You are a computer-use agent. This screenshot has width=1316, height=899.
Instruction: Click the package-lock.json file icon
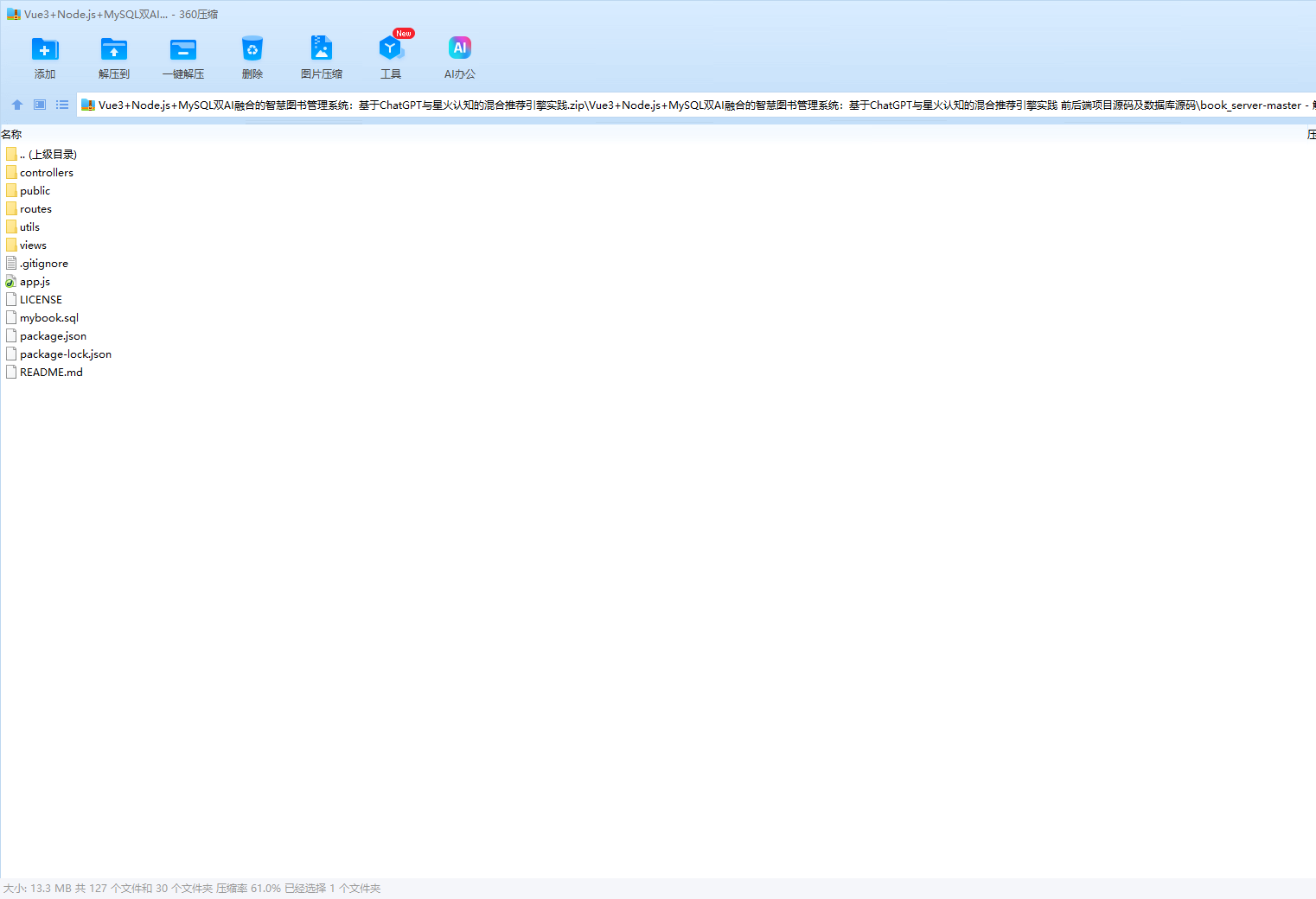(x=11, y=354)
